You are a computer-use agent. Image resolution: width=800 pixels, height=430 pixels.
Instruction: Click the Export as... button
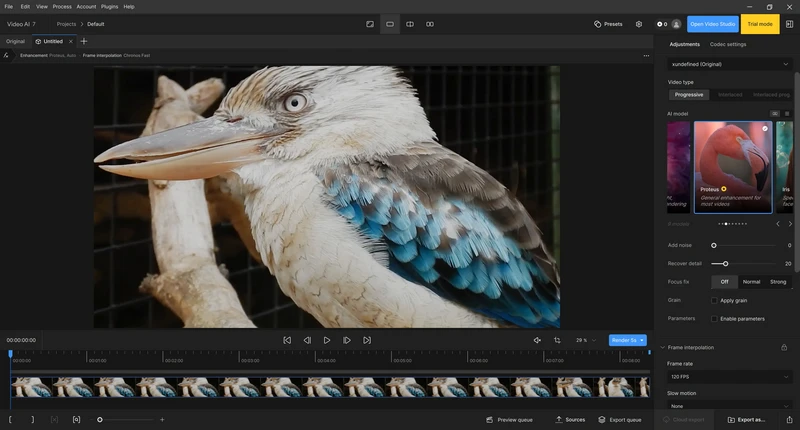tap(746, 420)
